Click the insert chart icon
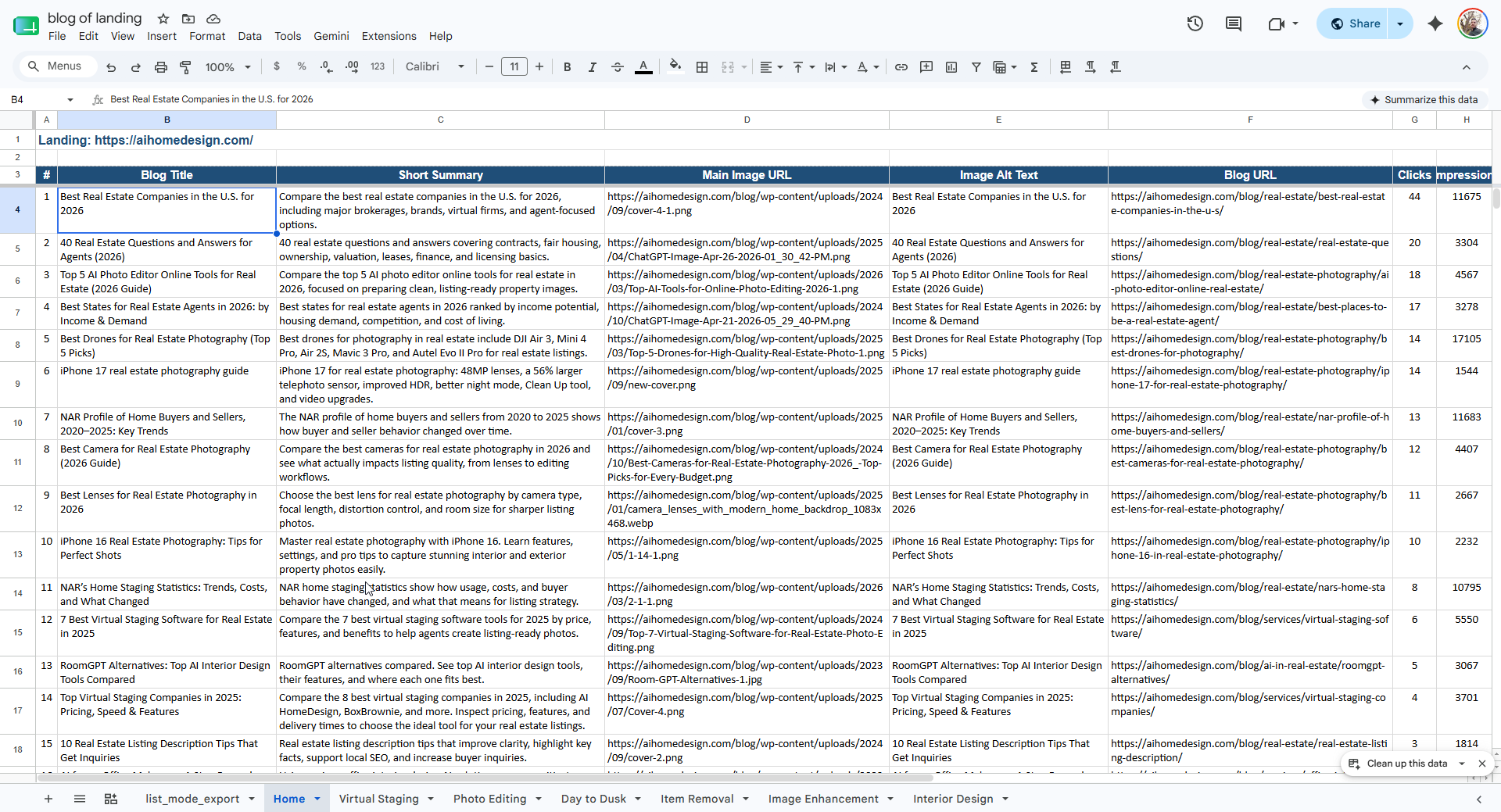1501x812 pixels. [951, 67]
